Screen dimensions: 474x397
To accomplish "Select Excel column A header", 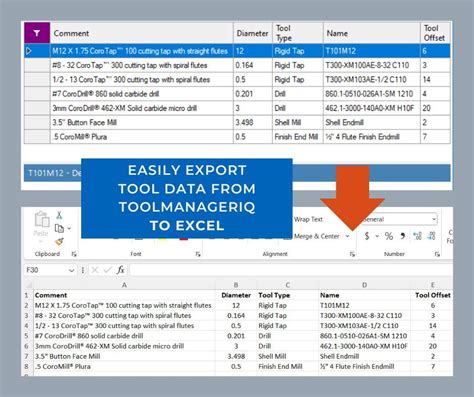I will click(124, 285).
